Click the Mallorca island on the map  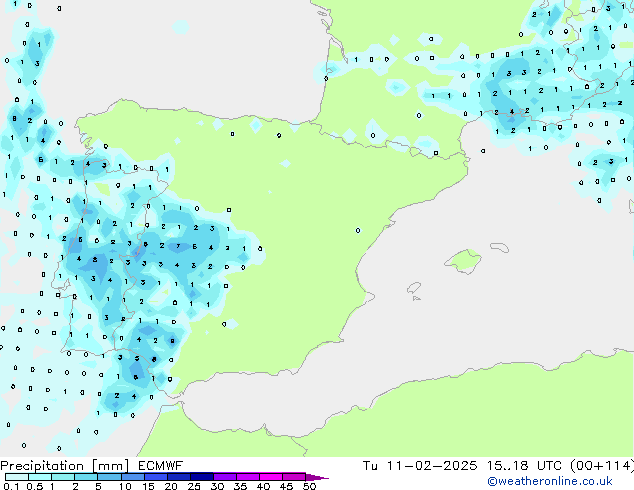coord(463,261)
